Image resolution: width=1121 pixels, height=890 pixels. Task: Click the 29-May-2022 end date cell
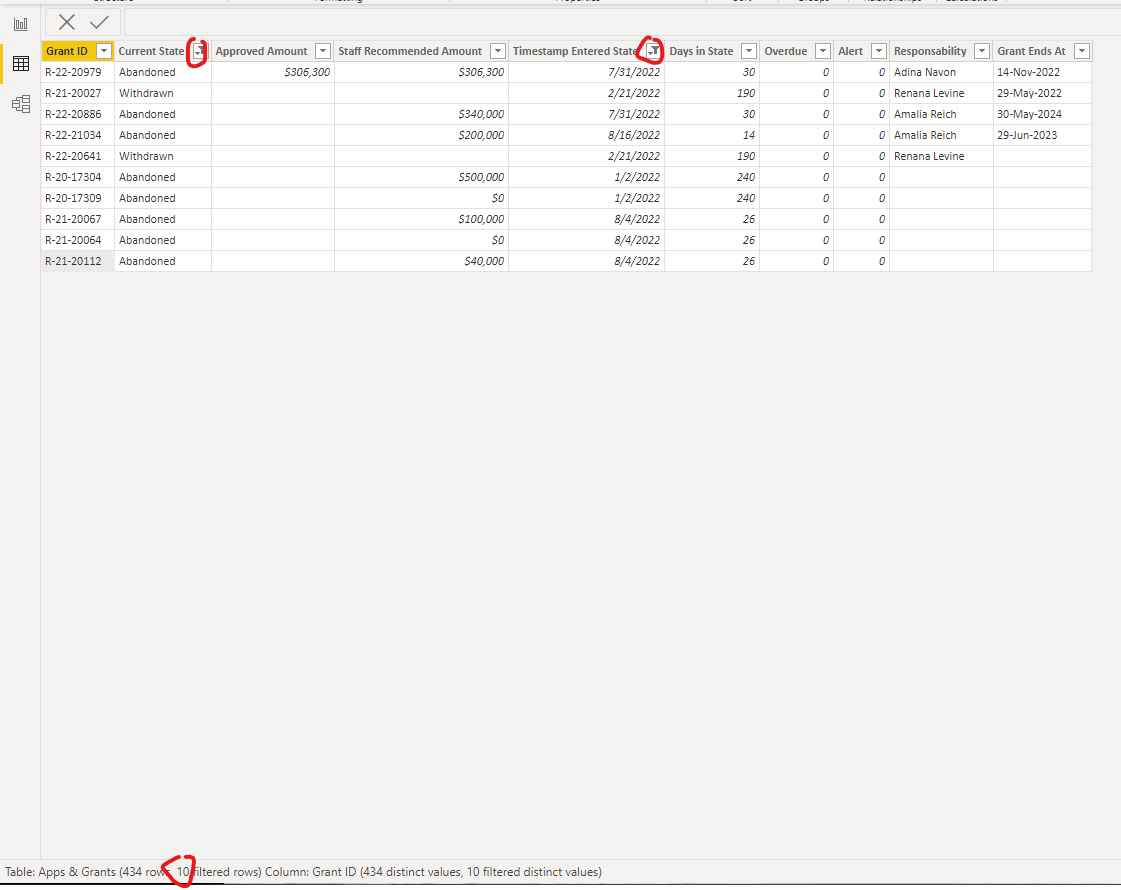tap(1042, 93)
